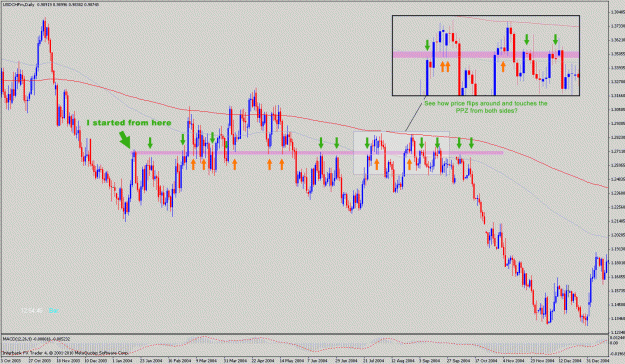The width and height of the screenshot is (625, 364).
Task: Click the 31 Dec 2004 date label
Action: (597, 360)
